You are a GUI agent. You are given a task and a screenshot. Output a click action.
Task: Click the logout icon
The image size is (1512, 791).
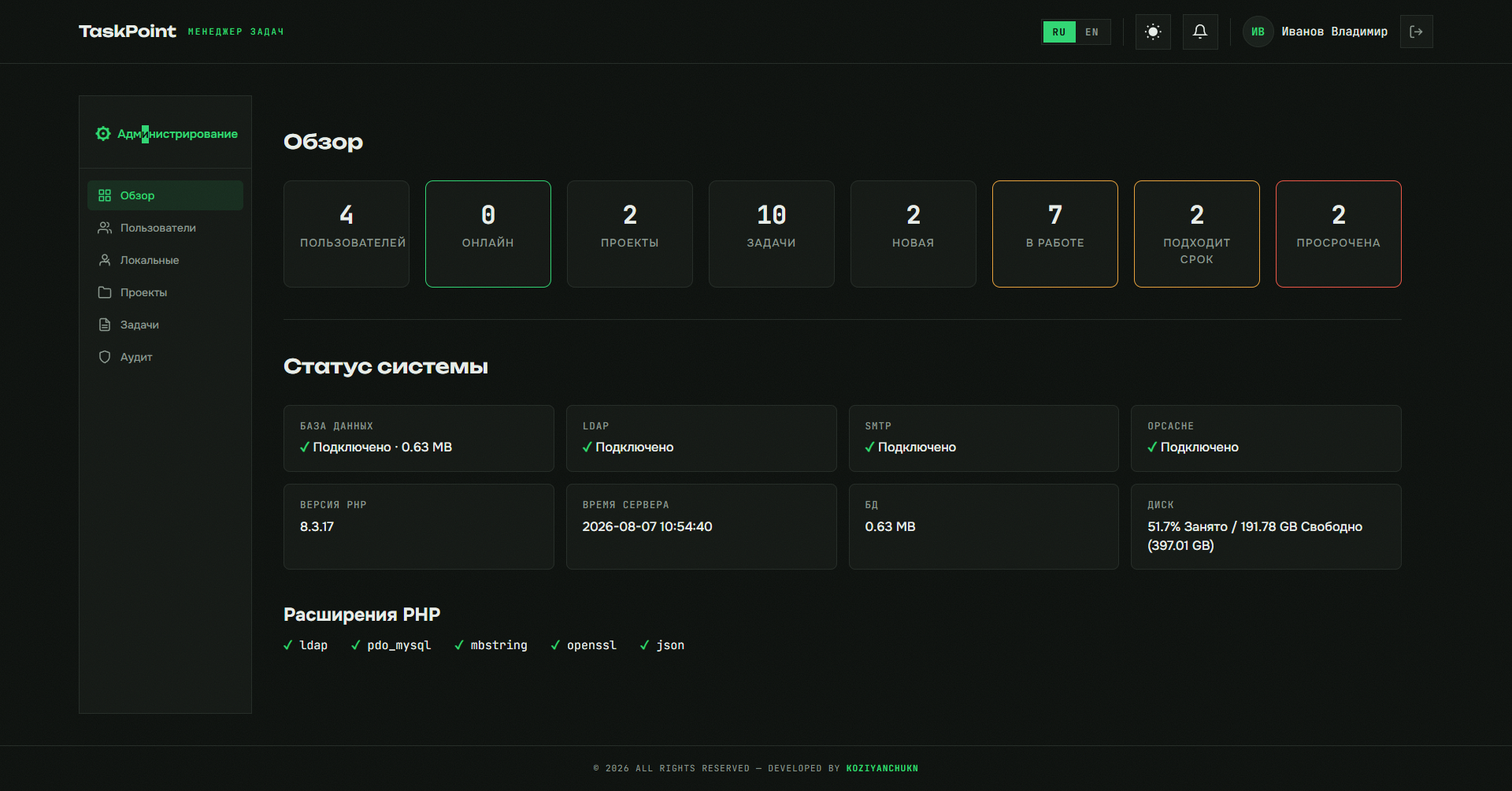pyautogui.click(x=1416, y=32)
